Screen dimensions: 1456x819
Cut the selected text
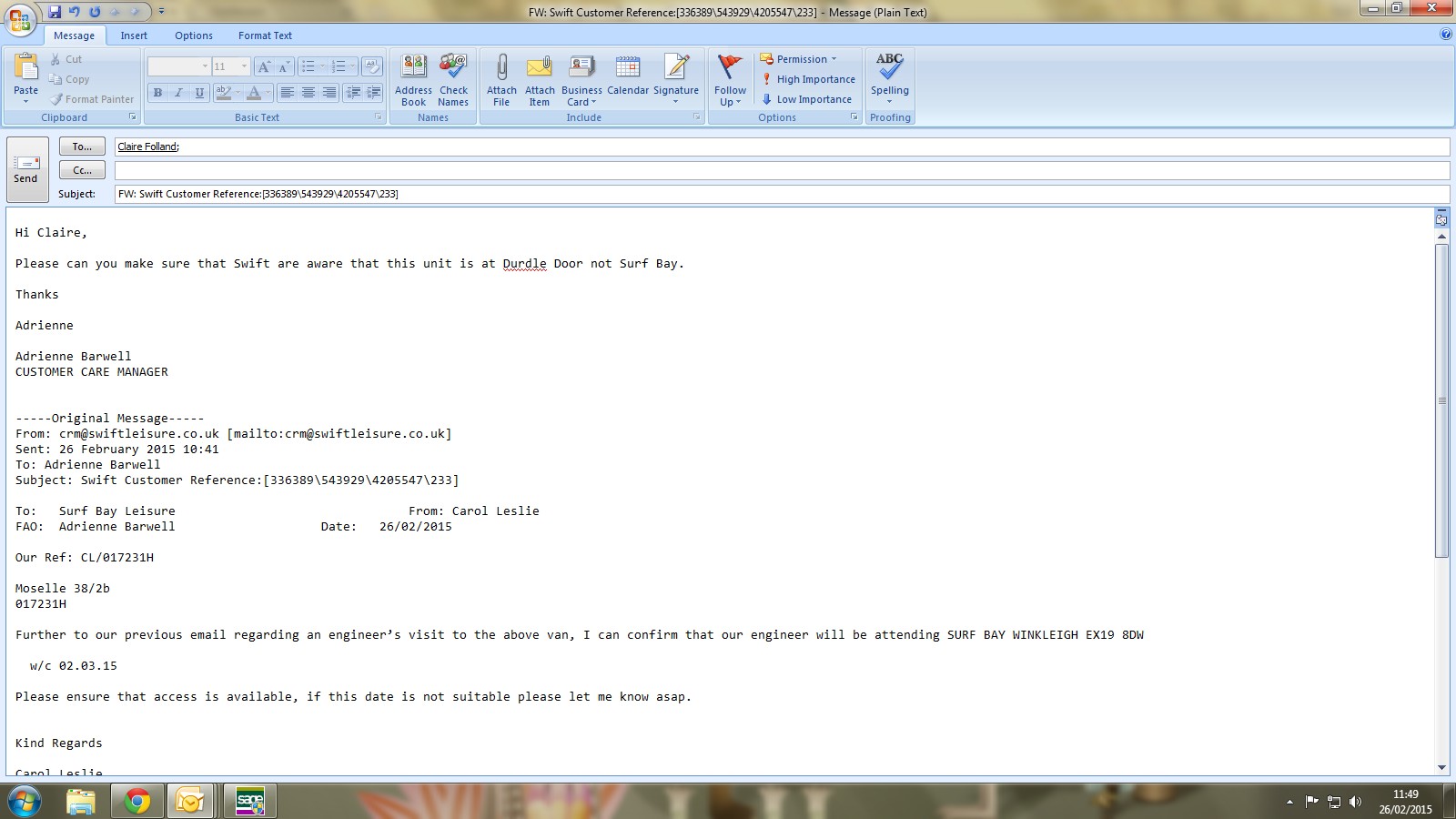66,59
